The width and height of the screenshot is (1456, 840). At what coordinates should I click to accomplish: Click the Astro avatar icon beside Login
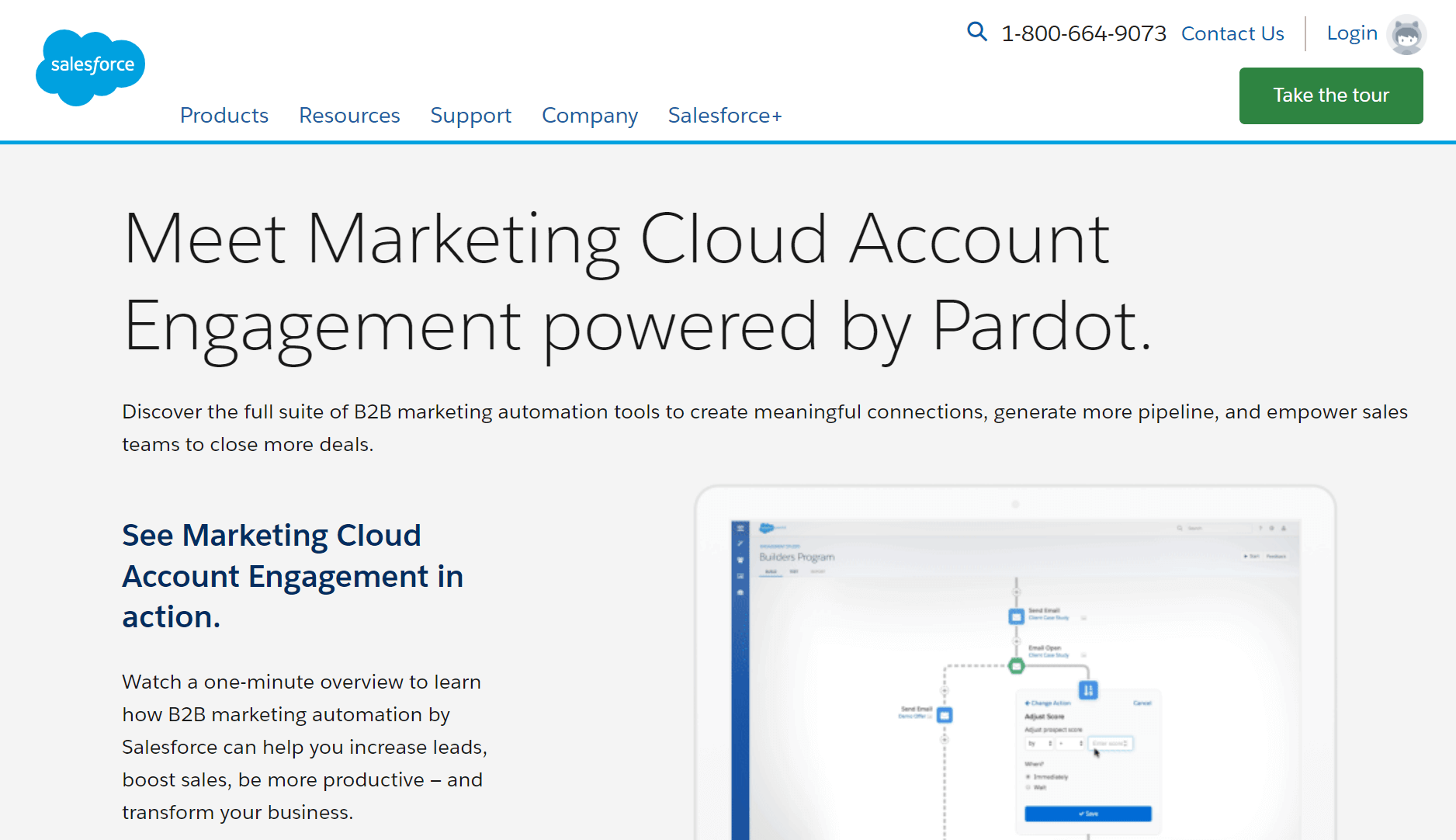1406,34
